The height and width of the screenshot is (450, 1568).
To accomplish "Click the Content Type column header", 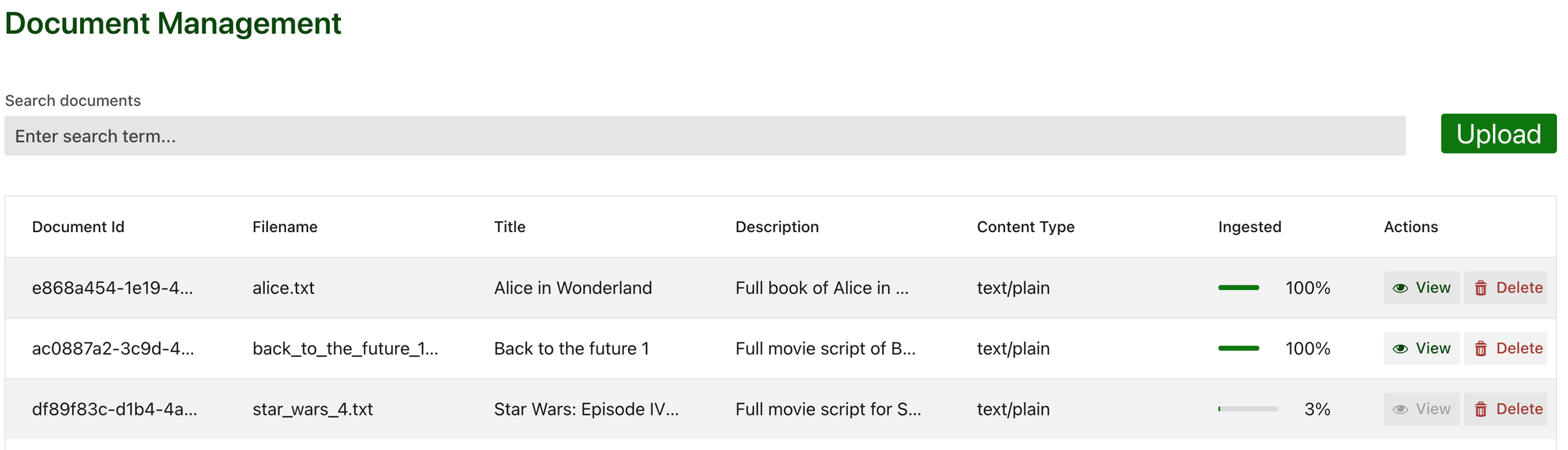I will tap(1025, 227).
